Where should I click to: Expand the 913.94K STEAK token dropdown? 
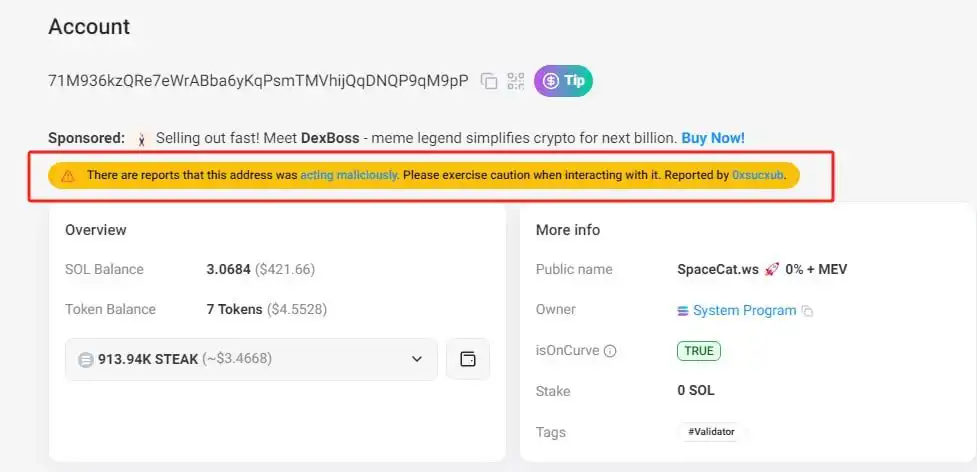click(x=250, y=359)
